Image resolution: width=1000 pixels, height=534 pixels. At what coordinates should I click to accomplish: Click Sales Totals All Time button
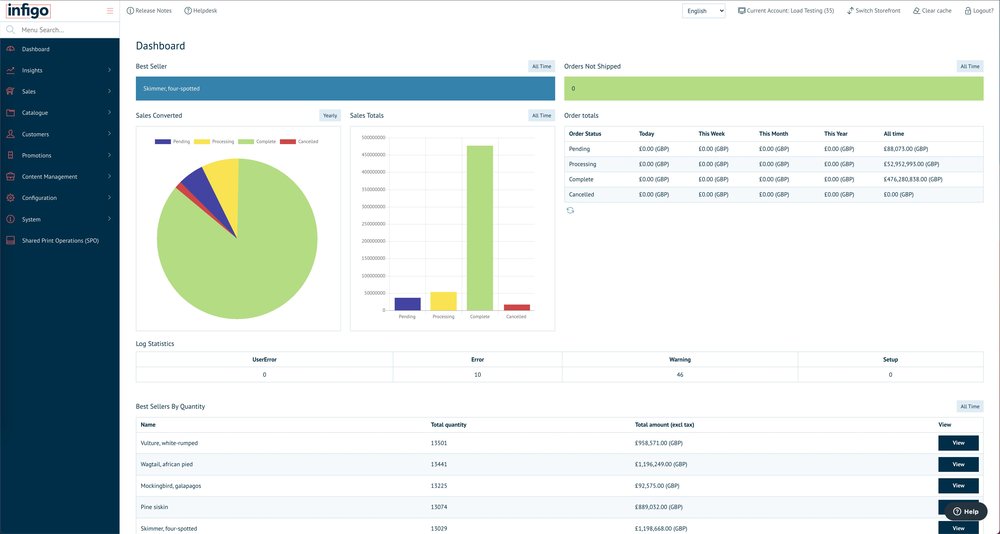(x=541, y=115)
